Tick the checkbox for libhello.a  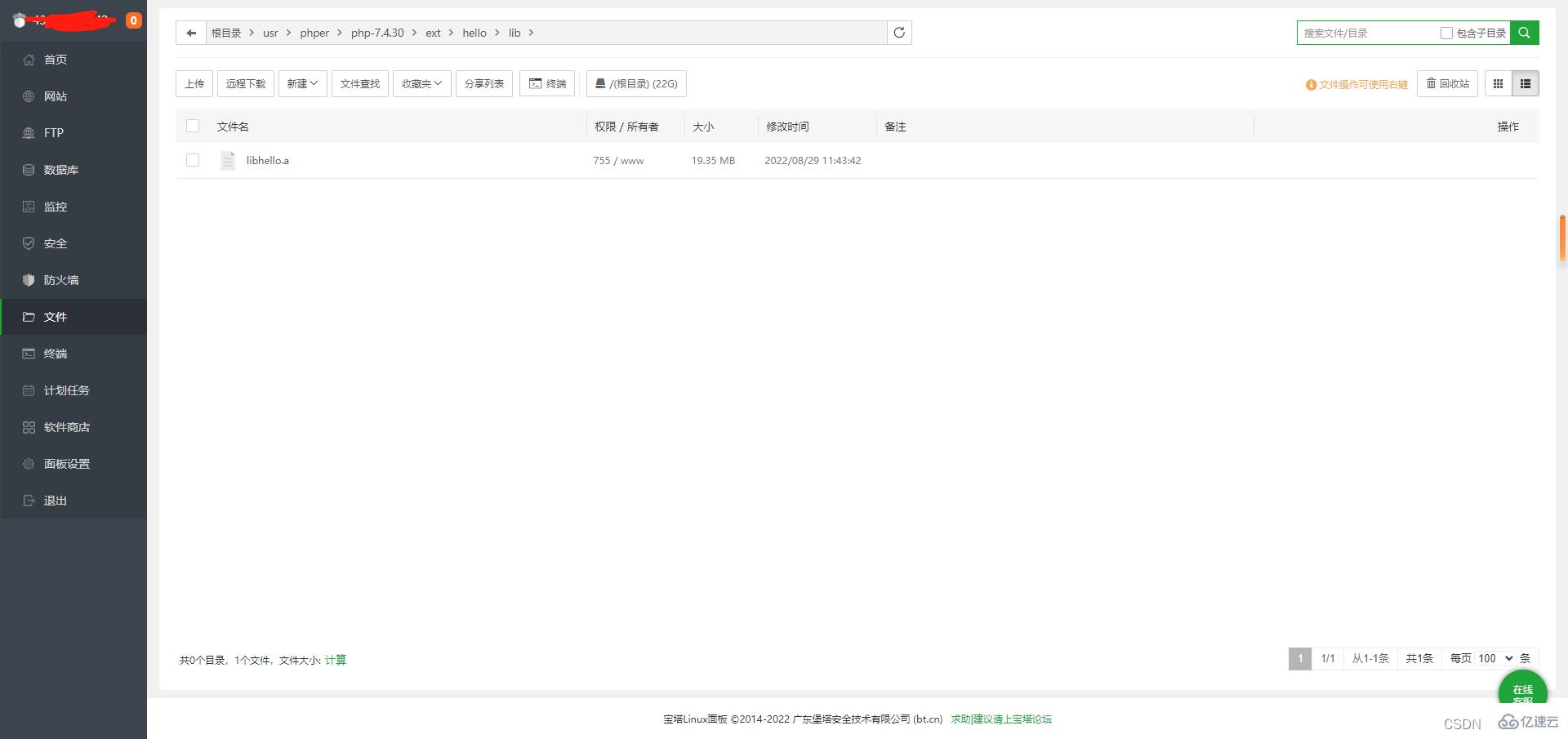(193, 160)
